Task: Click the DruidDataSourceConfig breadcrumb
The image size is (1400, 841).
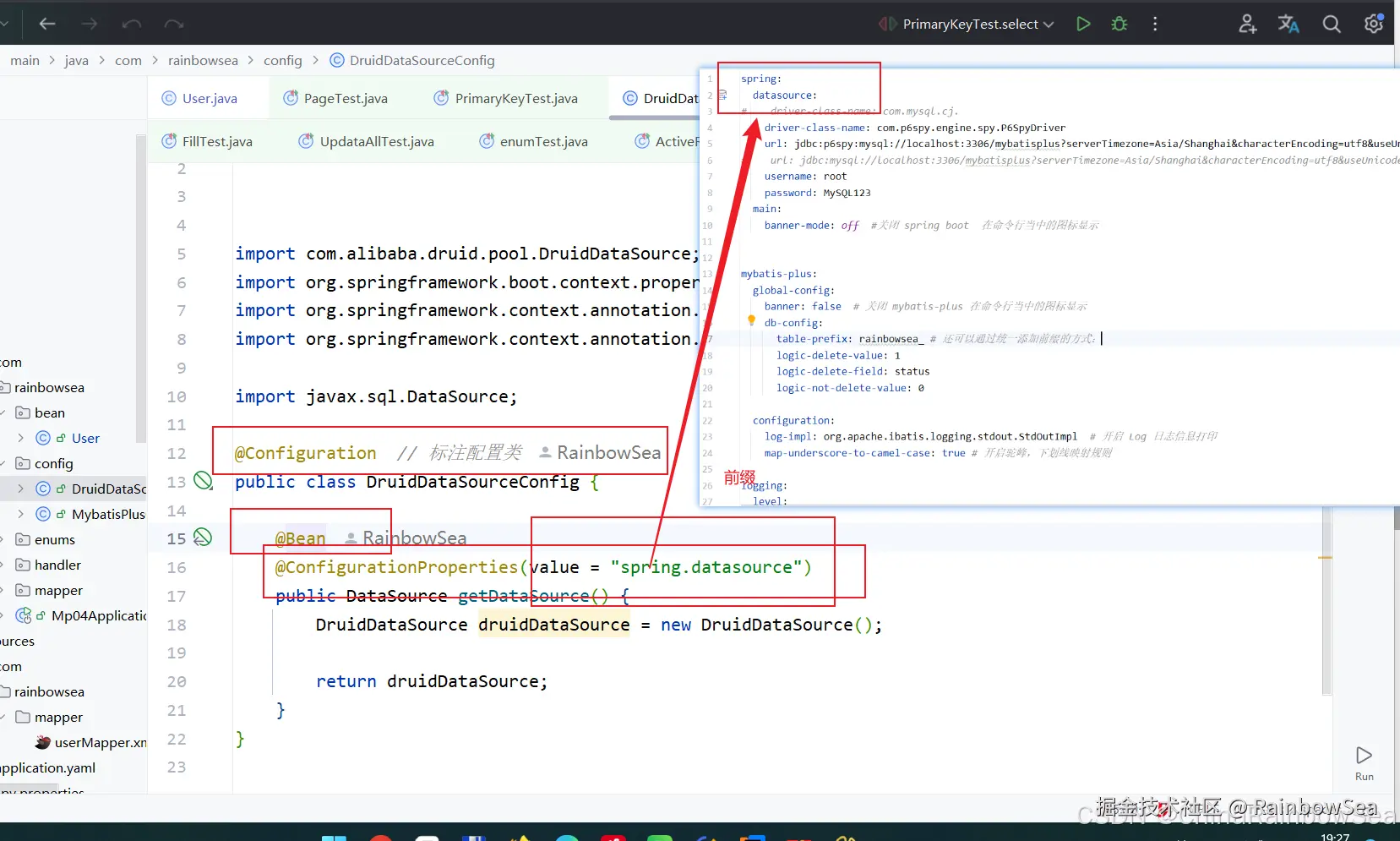Action: 422,60
